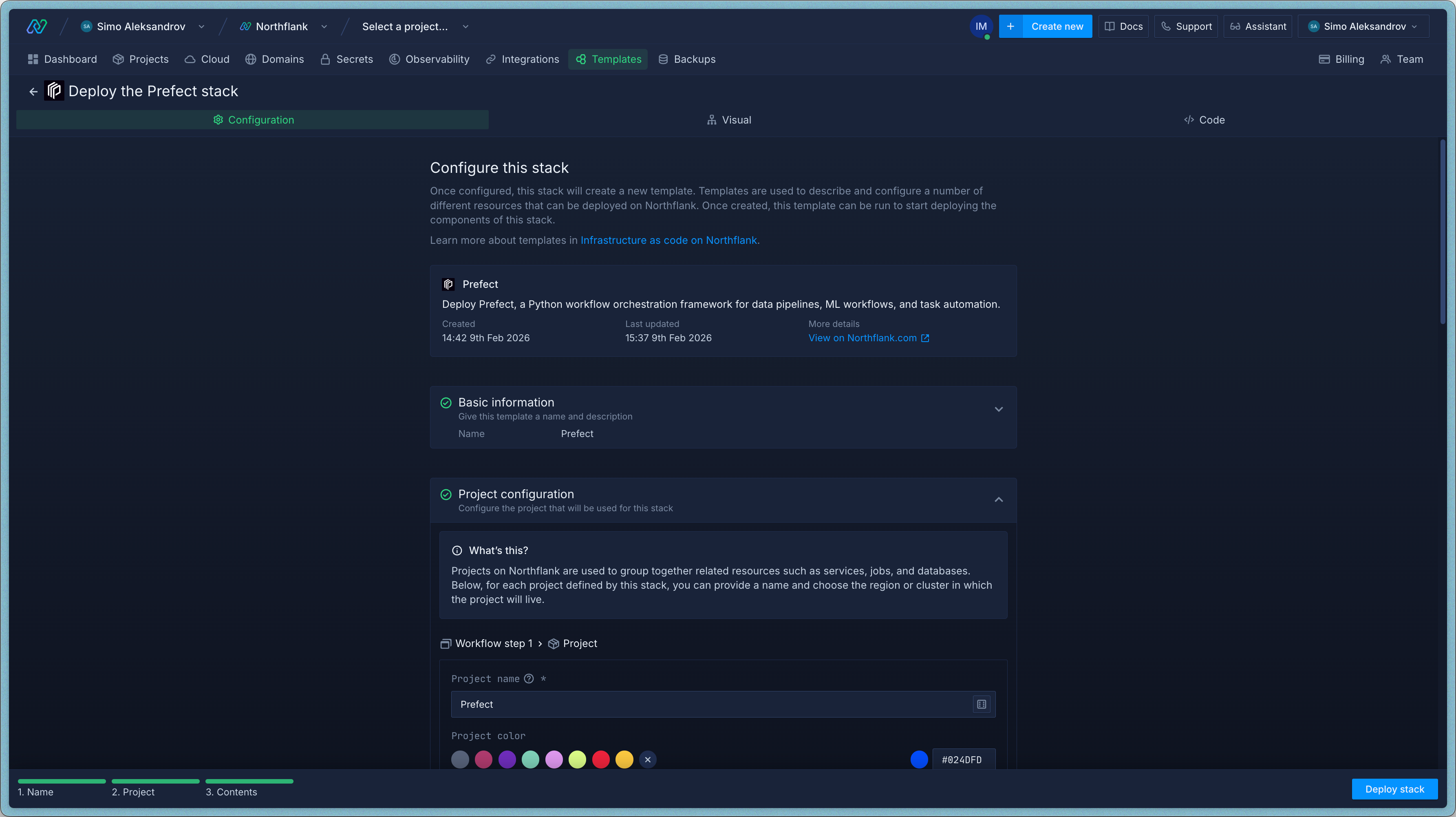Viewport: 1456px width, 817px height.
Task: Switch to the Visual tab
Action: (728, 120)
